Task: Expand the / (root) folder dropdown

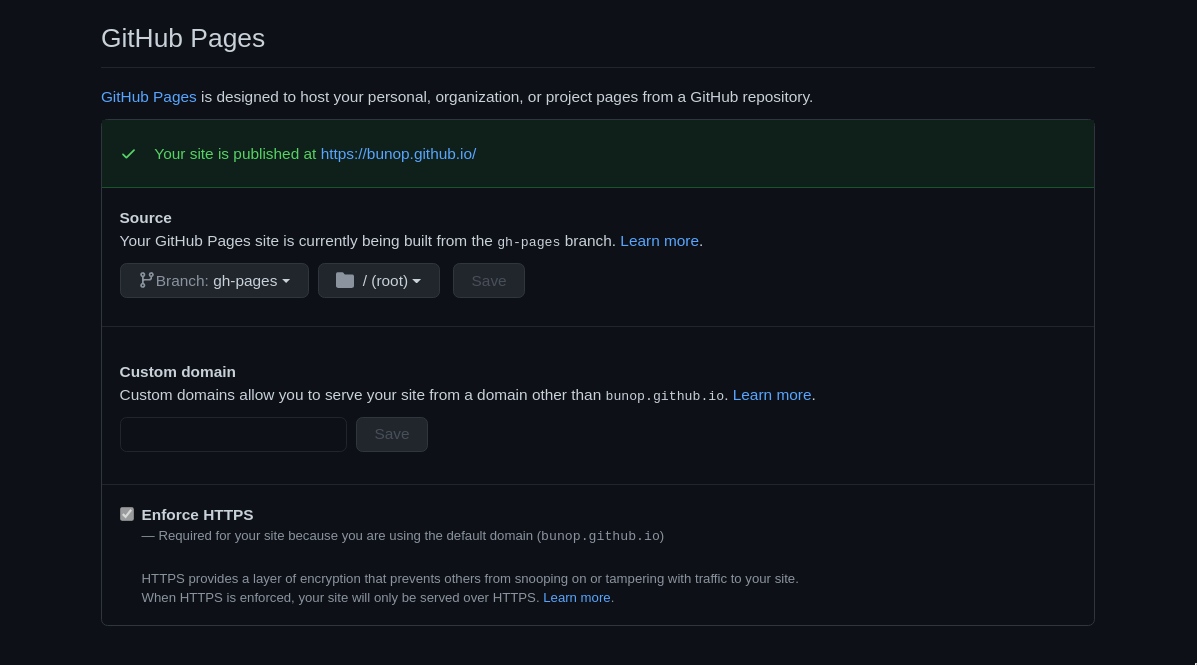Action: pyautogui.click(x=379, y=281)
